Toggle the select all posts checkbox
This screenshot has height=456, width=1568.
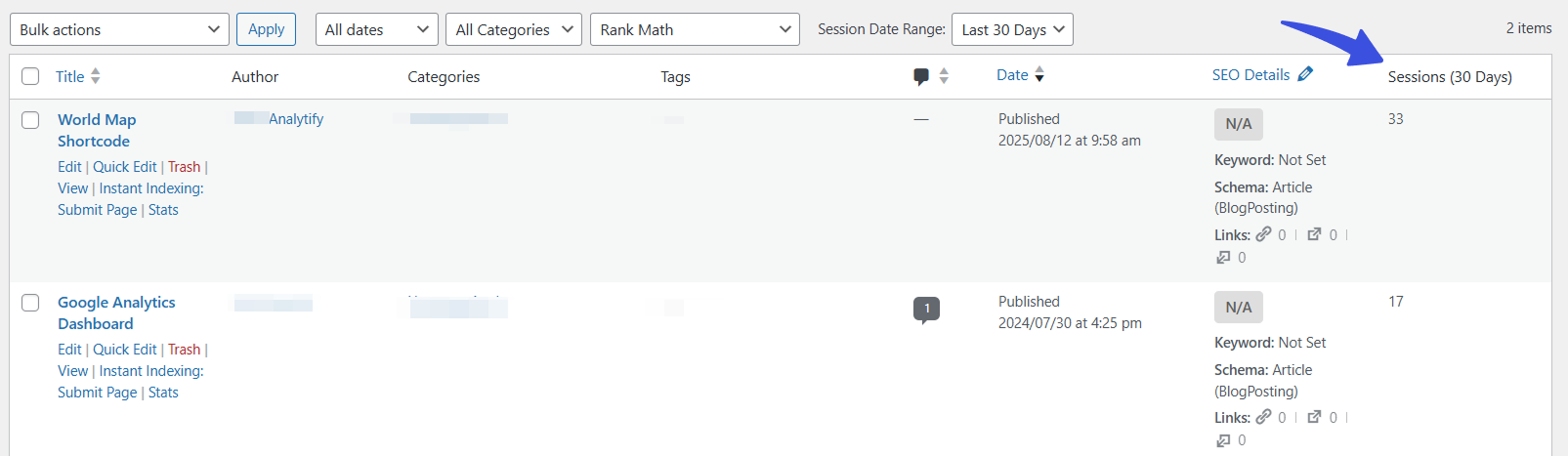(x=30, y=76)
